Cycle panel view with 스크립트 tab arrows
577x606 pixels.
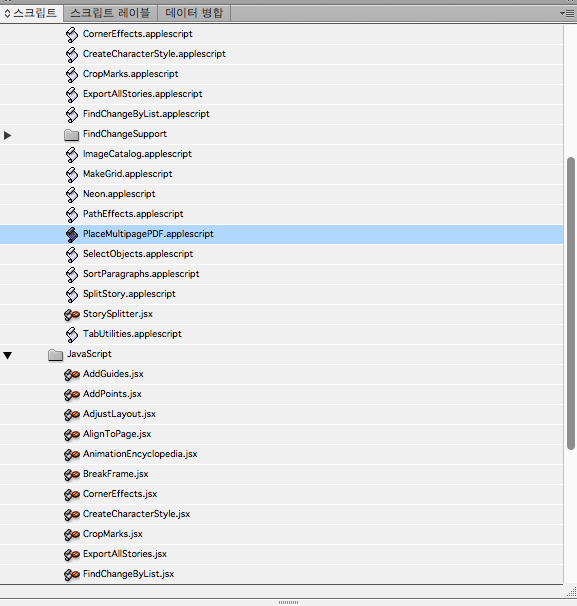coord(7,14)
